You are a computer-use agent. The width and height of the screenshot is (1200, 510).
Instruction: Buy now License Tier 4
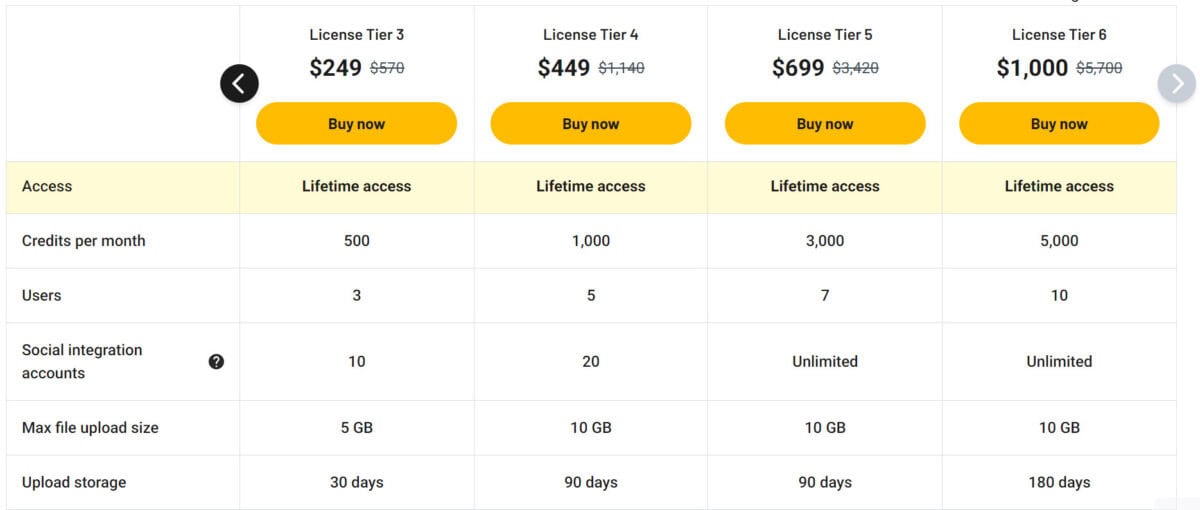point(590,124)
